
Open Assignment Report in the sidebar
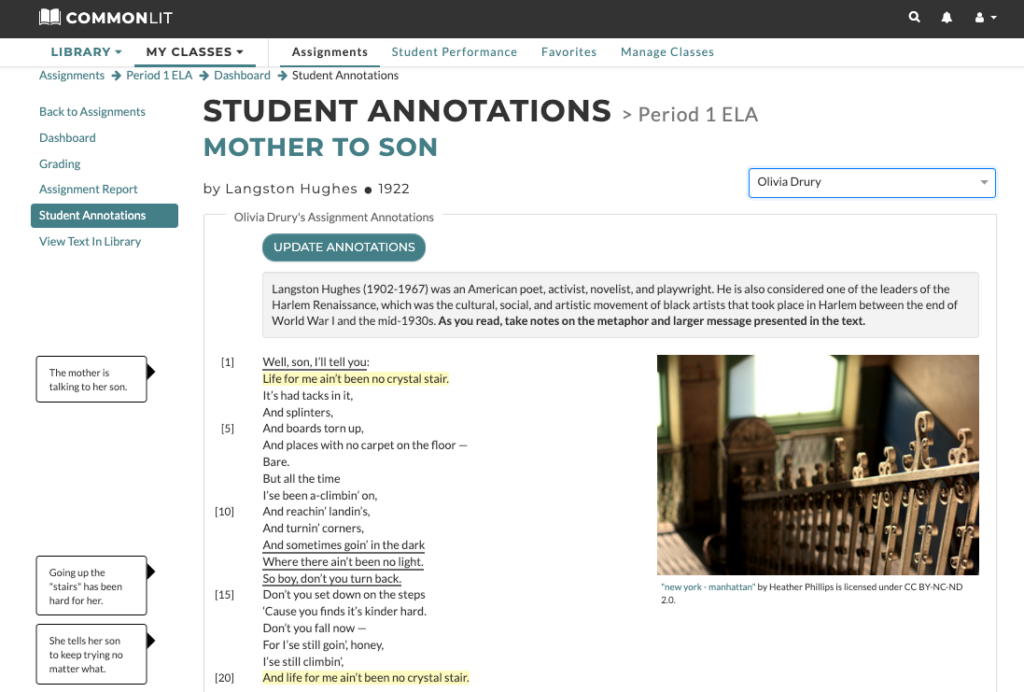(88, 189)
